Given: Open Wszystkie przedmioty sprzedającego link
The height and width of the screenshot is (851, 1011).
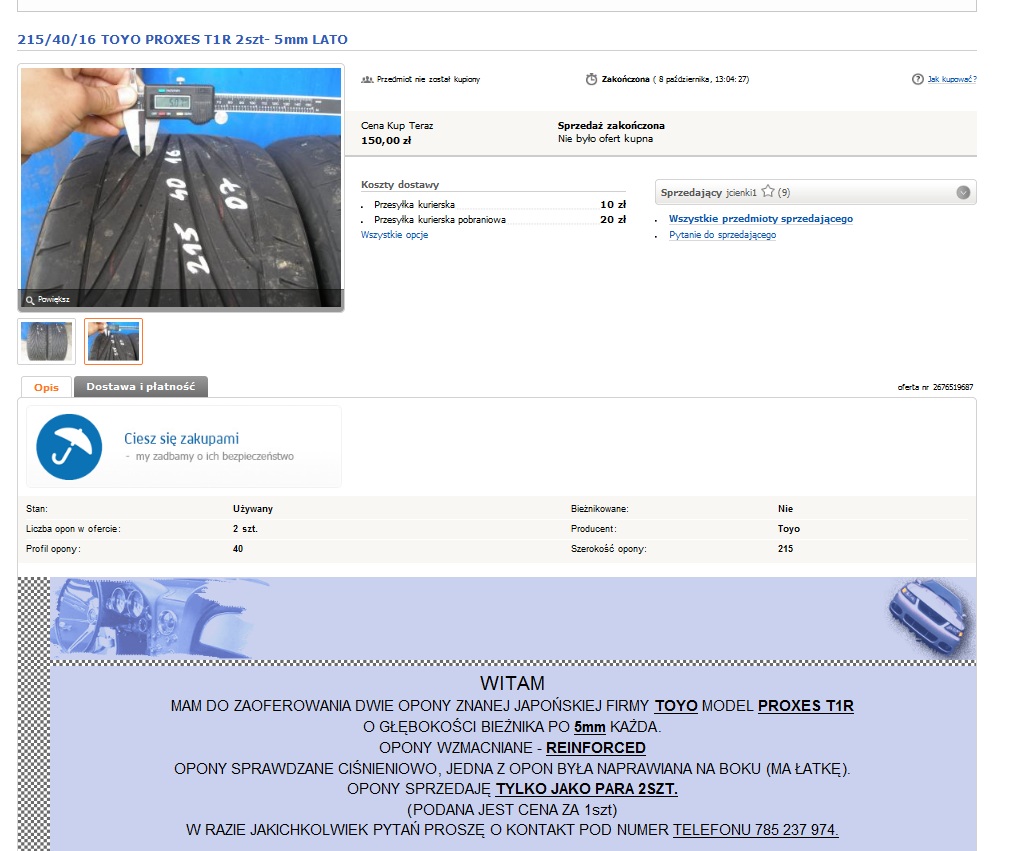Looking at the screenshot, I should pos(760,219).
